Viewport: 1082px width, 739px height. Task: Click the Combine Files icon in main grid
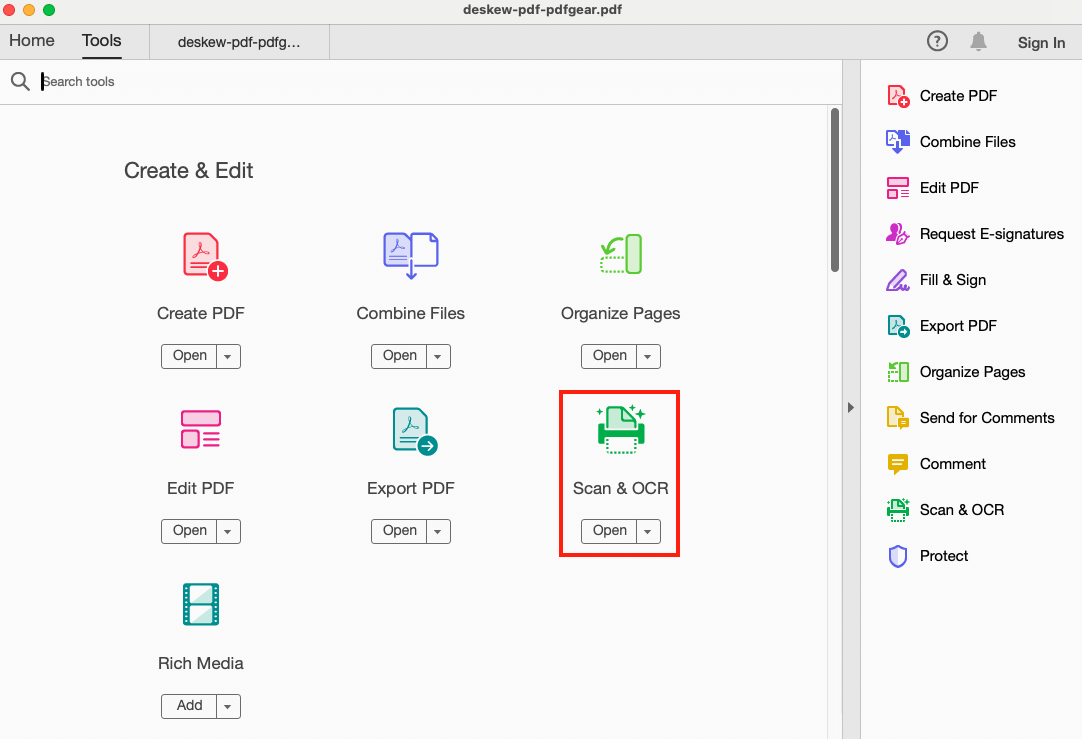coord(411,255)
